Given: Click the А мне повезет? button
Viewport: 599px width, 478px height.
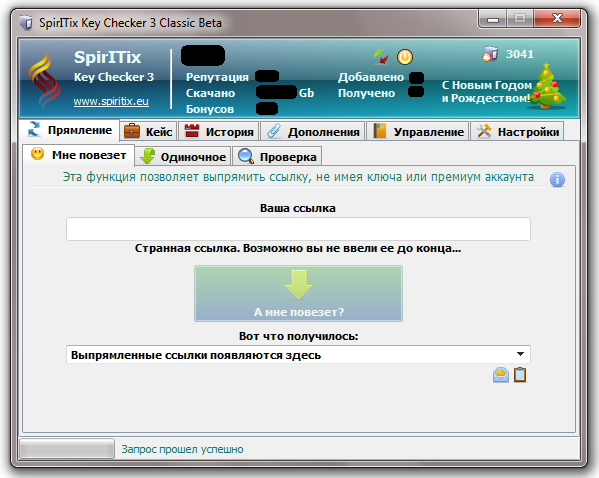Looking at the screenshot, I should tap(298, 293).
